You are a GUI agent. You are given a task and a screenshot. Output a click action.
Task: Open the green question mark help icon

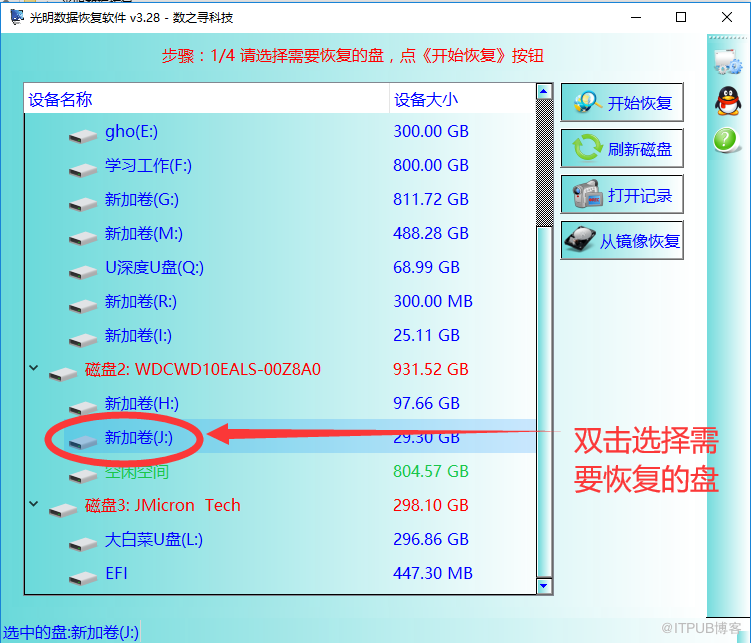pyautogui.click(x=726, y=140)
